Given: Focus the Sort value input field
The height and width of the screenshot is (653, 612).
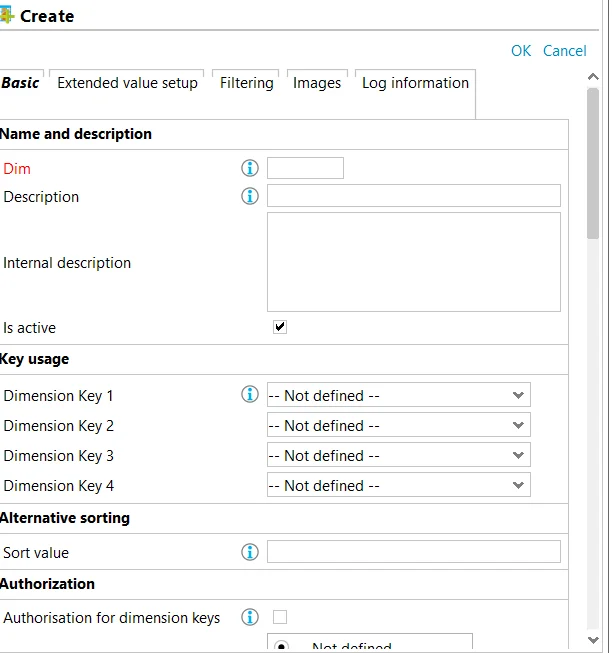Looking at the screenshot, I should (414, 552).
